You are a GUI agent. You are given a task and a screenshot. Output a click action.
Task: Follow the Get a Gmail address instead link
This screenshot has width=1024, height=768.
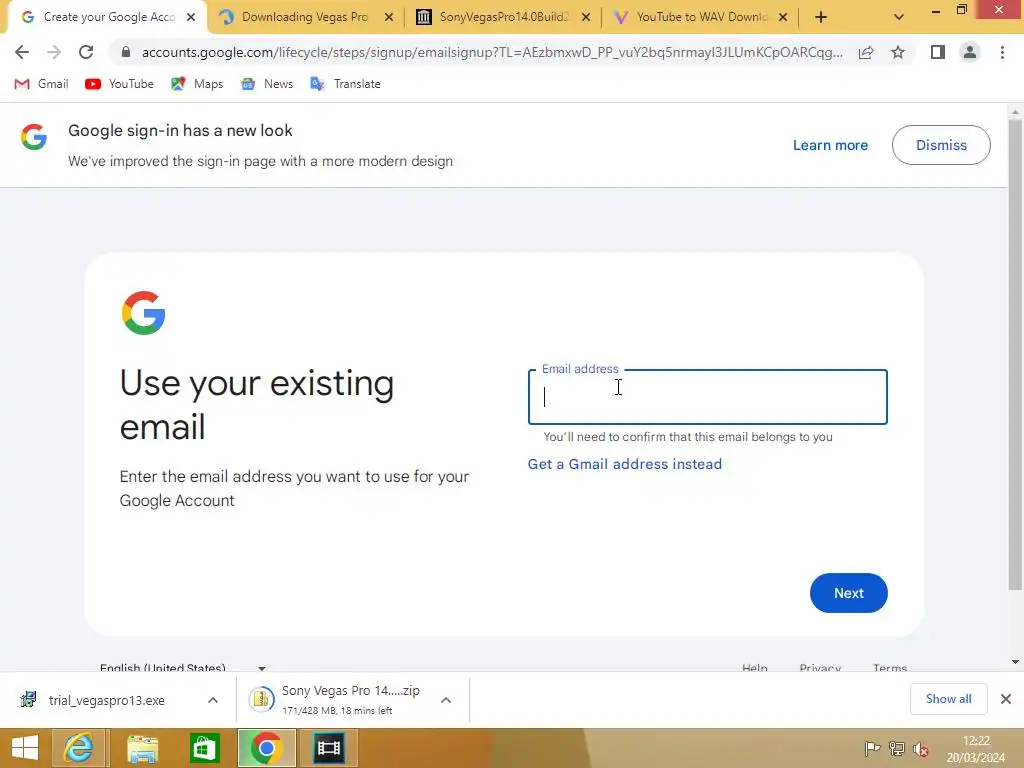point(624,464)
